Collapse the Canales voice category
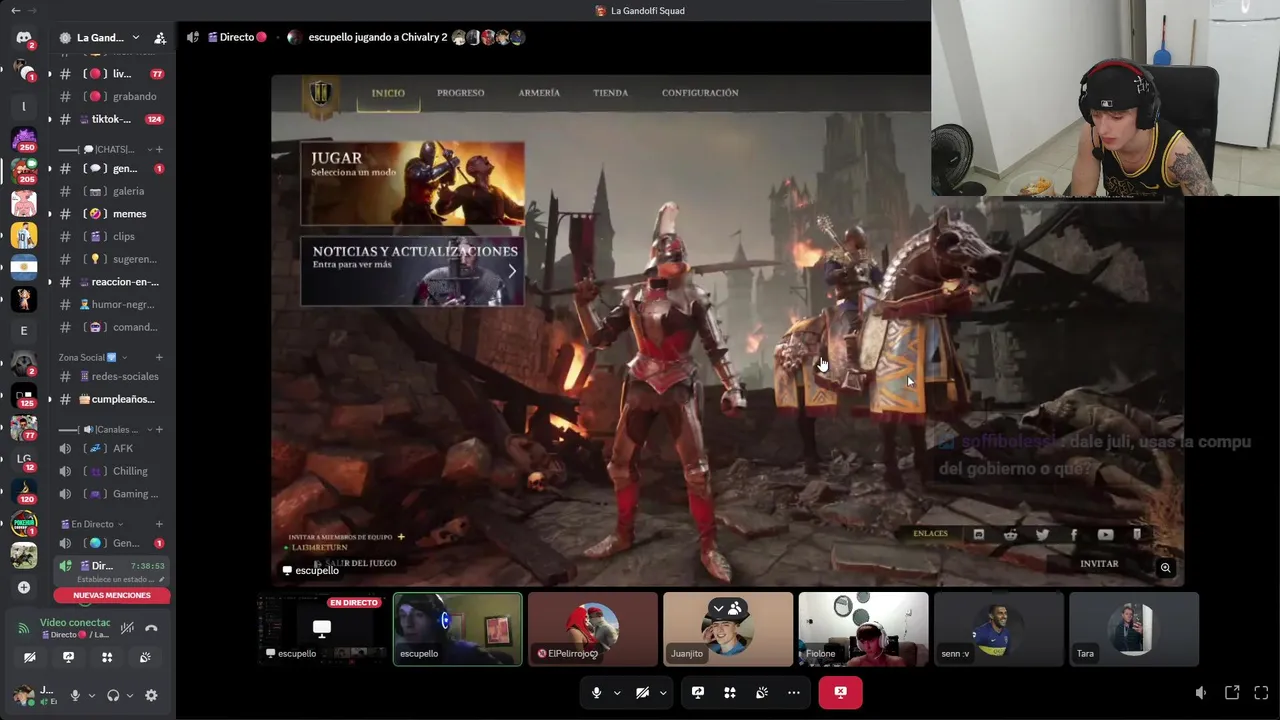 (102, 429)
